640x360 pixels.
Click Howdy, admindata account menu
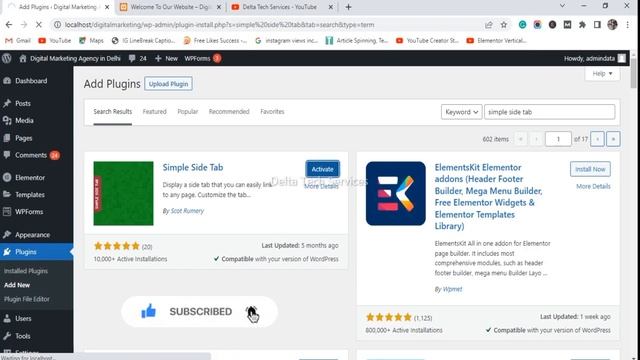594,58
